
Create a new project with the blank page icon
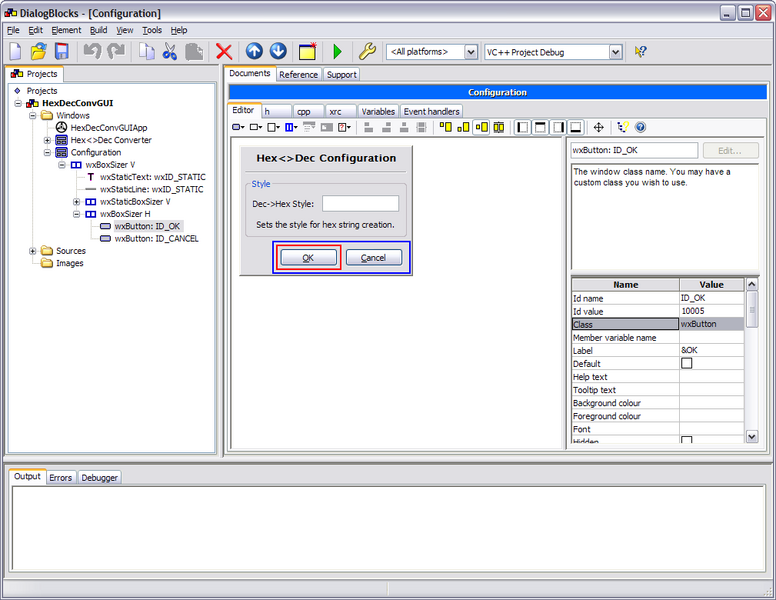pyautogui.click(x=15, y=51)
